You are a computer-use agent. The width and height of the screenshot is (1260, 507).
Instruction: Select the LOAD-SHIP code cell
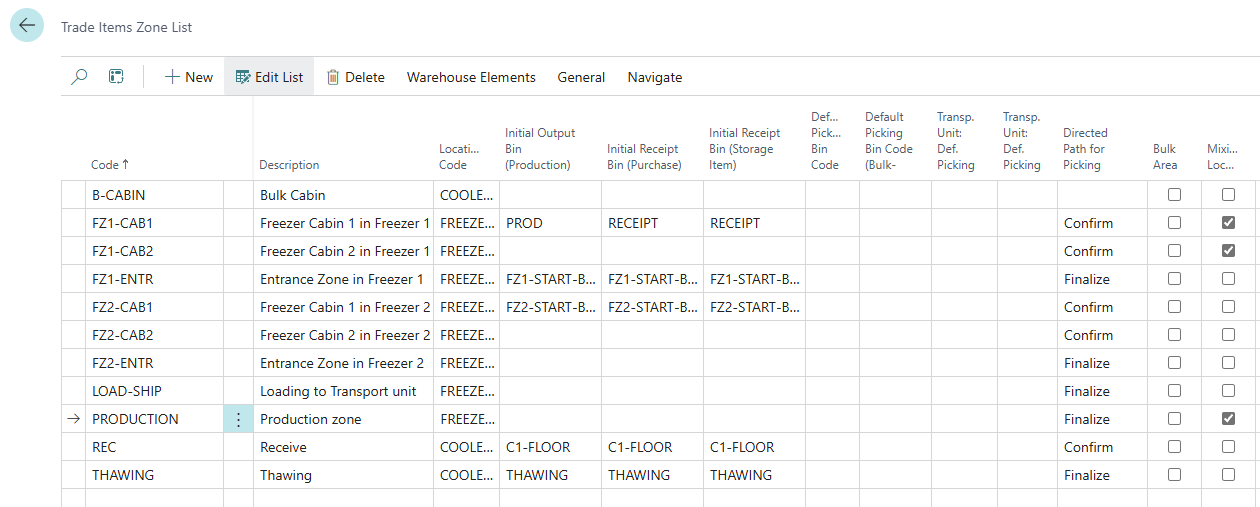point(155,391)
